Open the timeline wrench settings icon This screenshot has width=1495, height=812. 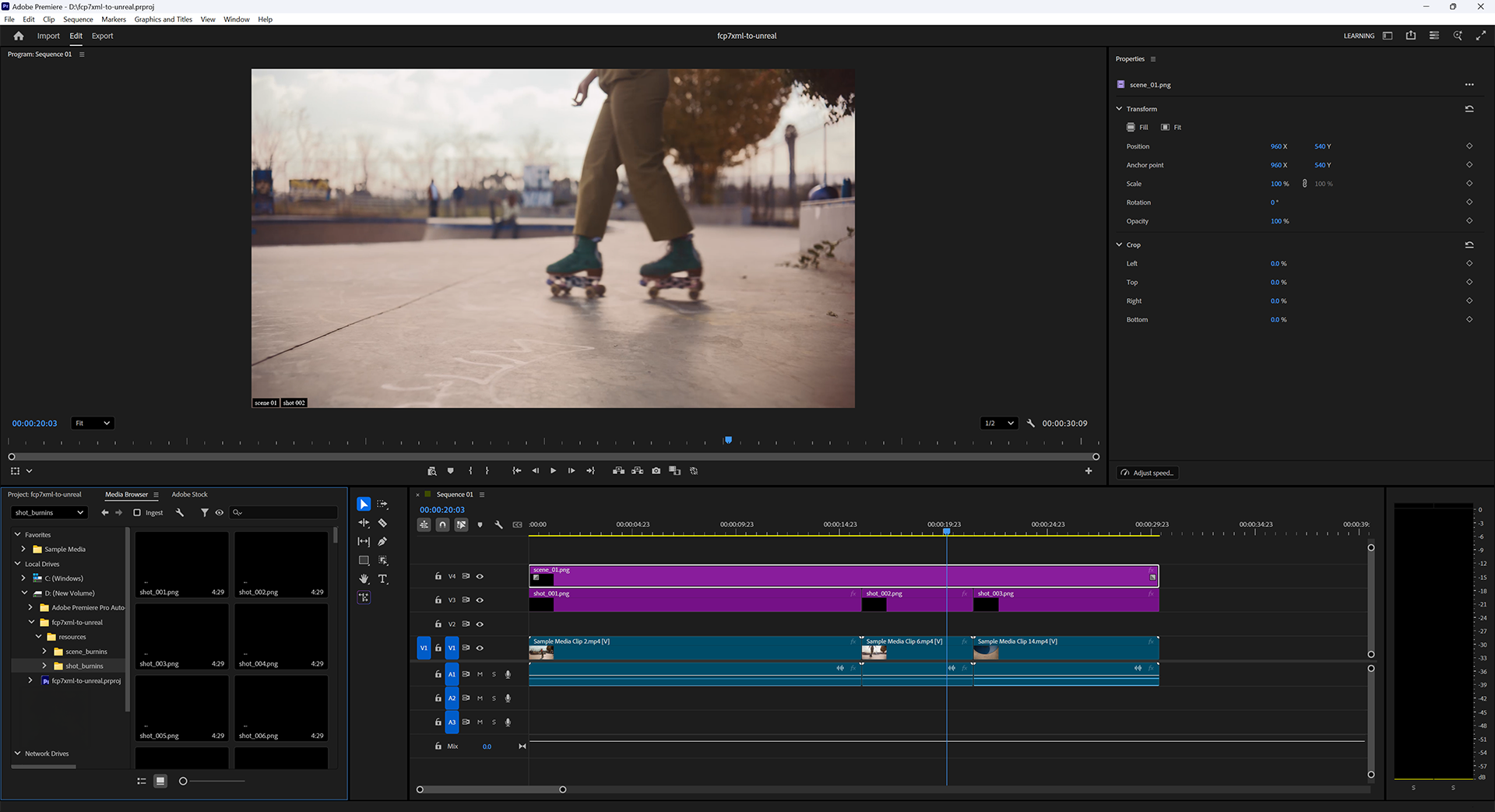pyautogui.click(x=499, y=525)
